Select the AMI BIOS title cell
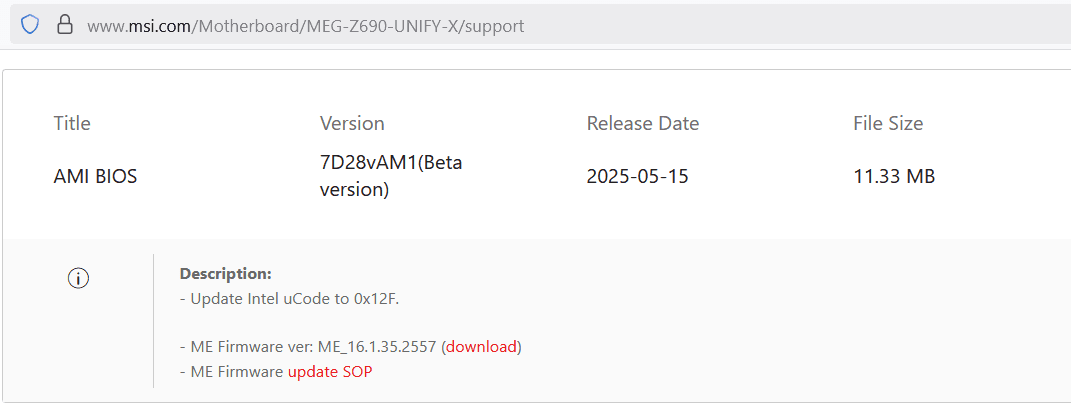Viewport: 1071px width, 404px height. click(95, 177)
